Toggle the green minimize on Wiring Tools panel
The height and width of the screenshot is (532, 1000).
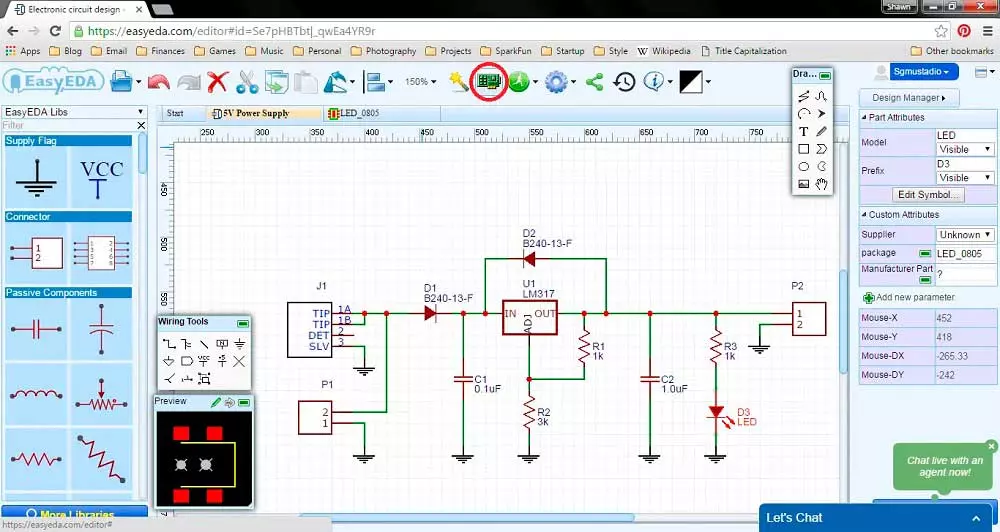click(x=242, y=323)
